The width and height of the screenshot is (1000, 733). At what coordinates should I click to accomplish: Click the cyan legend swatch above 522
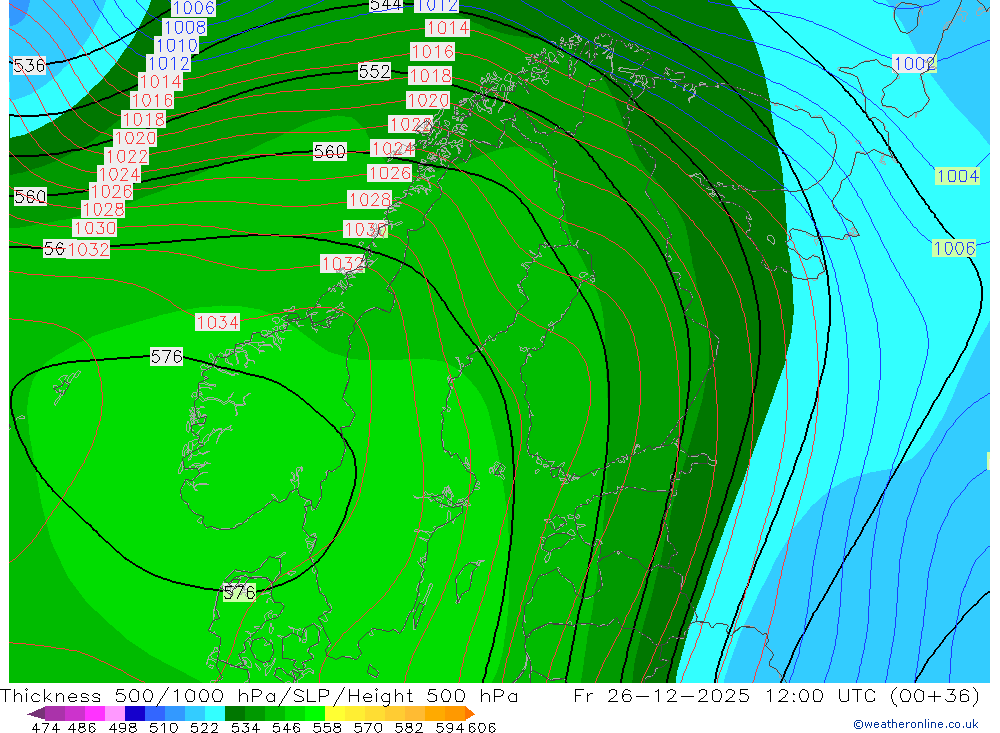[x=215, y=713]
